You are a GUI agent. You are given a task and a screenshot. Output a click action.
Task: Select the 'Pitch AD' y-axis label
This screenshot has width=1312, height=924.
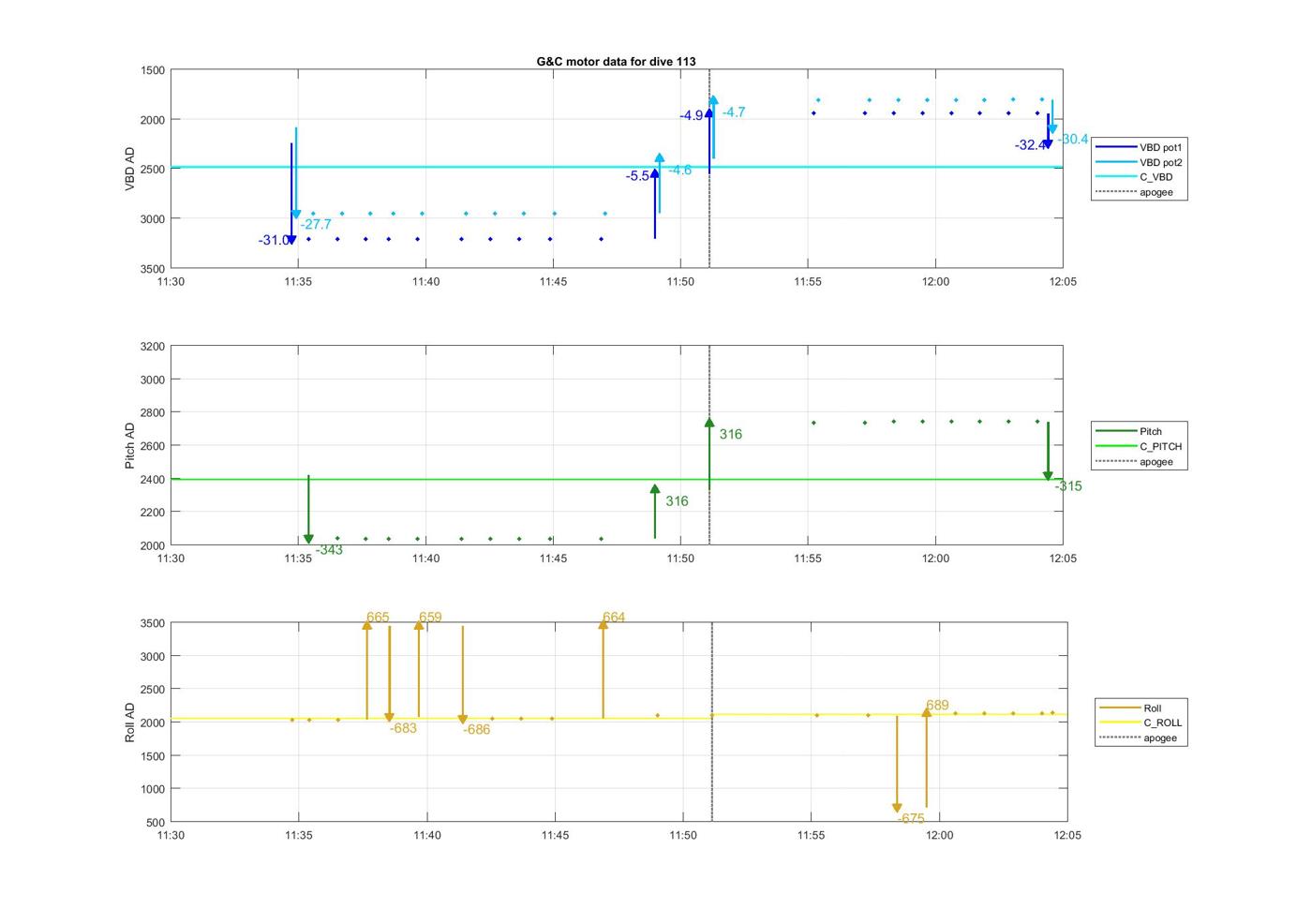130,445
